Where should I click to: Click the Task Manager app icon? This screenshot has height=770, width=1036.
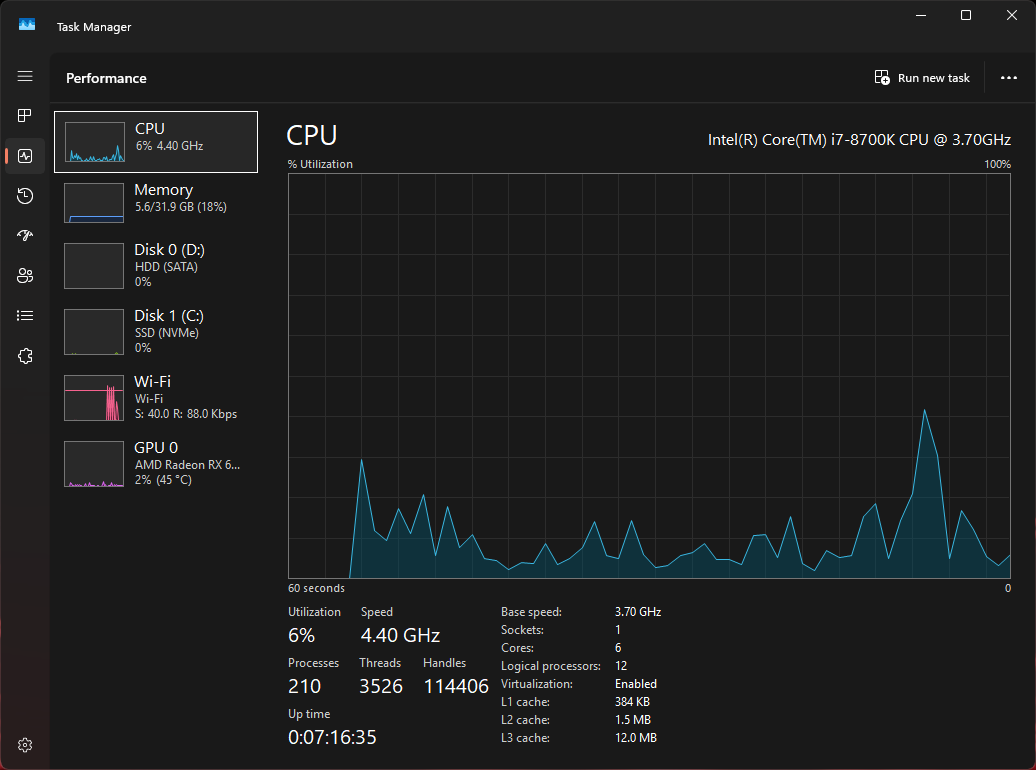pyautogui.click(x=27, y=25)
